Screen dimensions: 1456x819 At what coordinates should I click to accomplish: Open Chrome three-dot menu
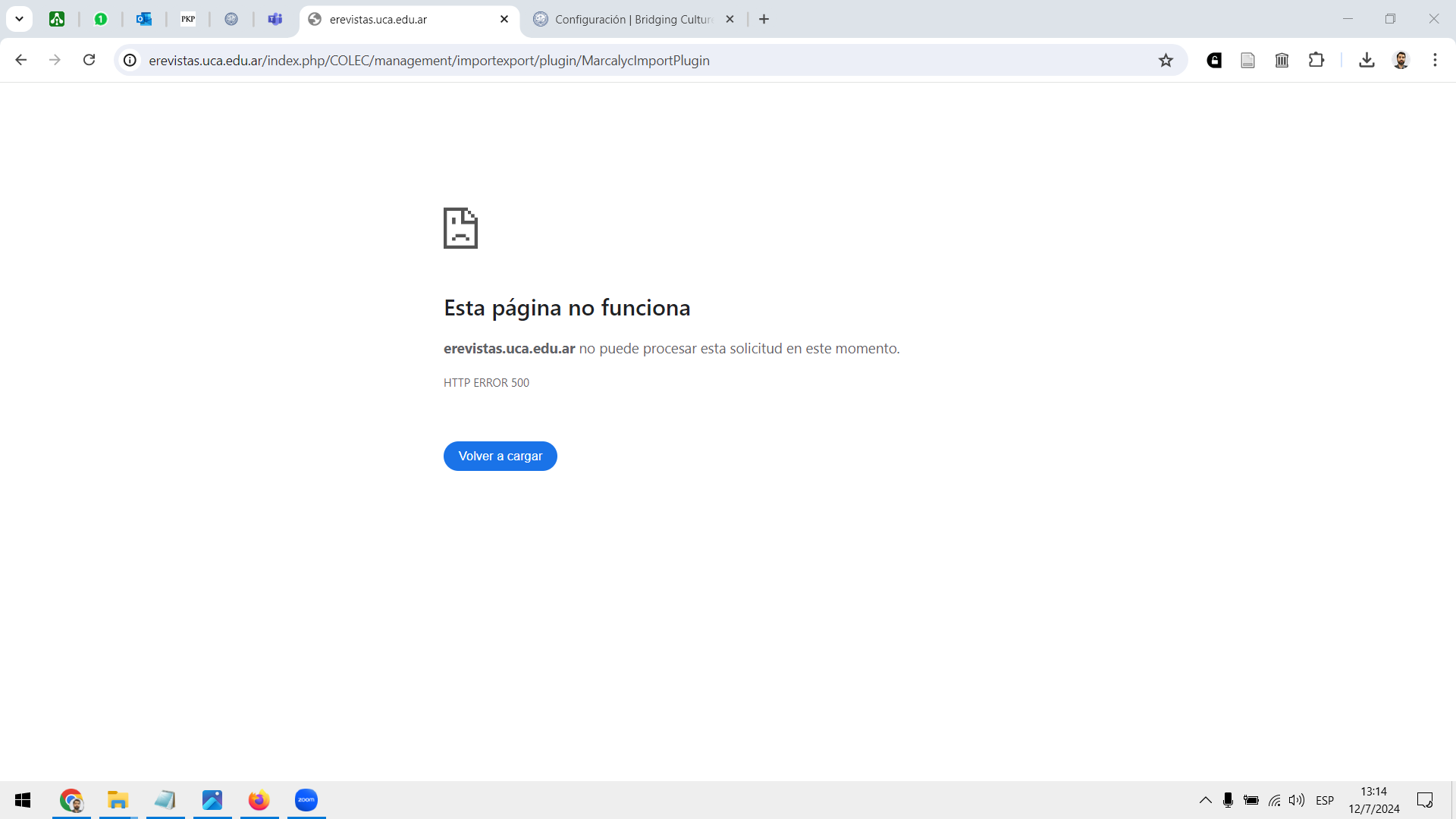(1435, 60)
